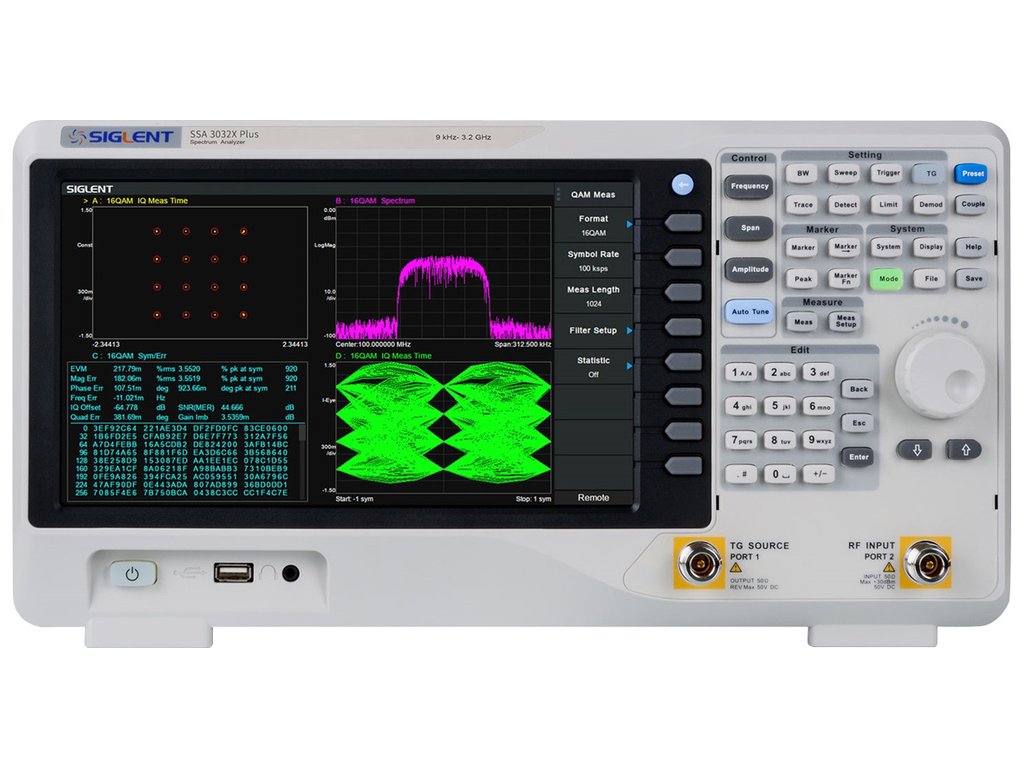This screenshot has width=1024, height=768.
Task: Click the decimal point key on the keypad
Action: pyautogui.click(x=741, y=474)
